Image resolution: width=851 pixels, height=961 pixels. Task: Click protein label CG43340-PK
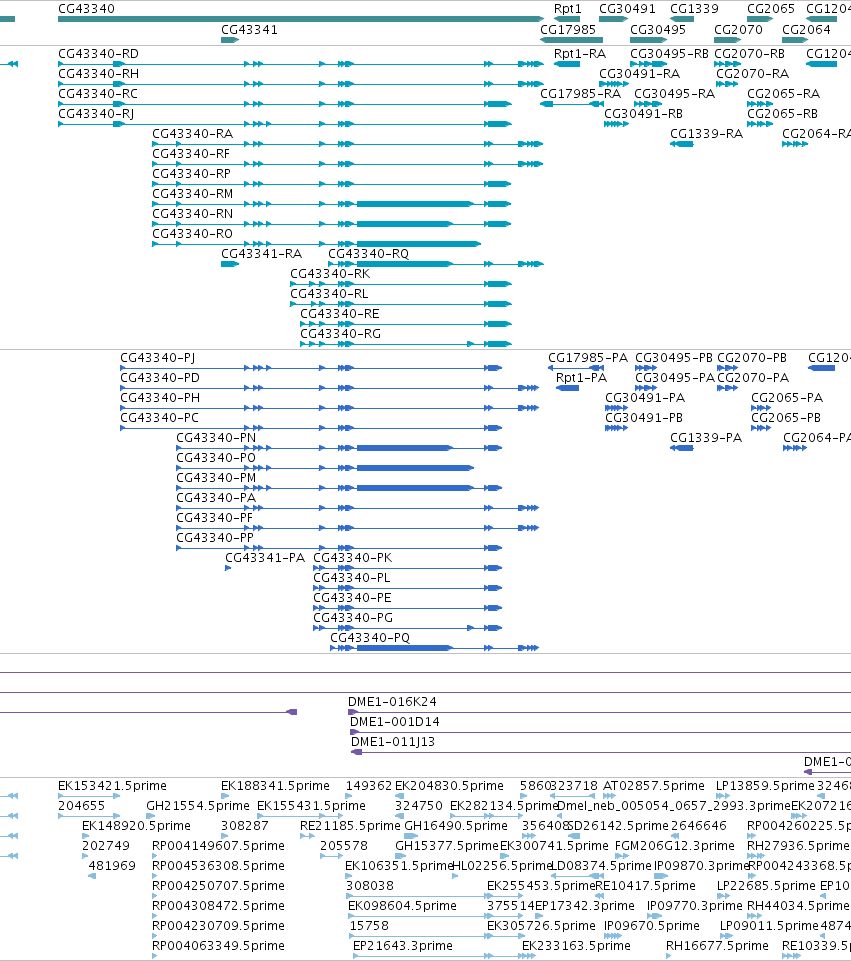click(352, 558)
